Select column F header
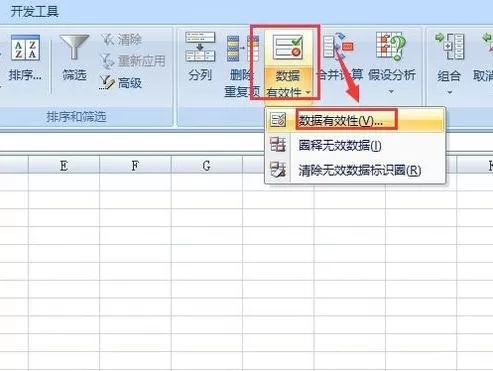 pos(135,165)
